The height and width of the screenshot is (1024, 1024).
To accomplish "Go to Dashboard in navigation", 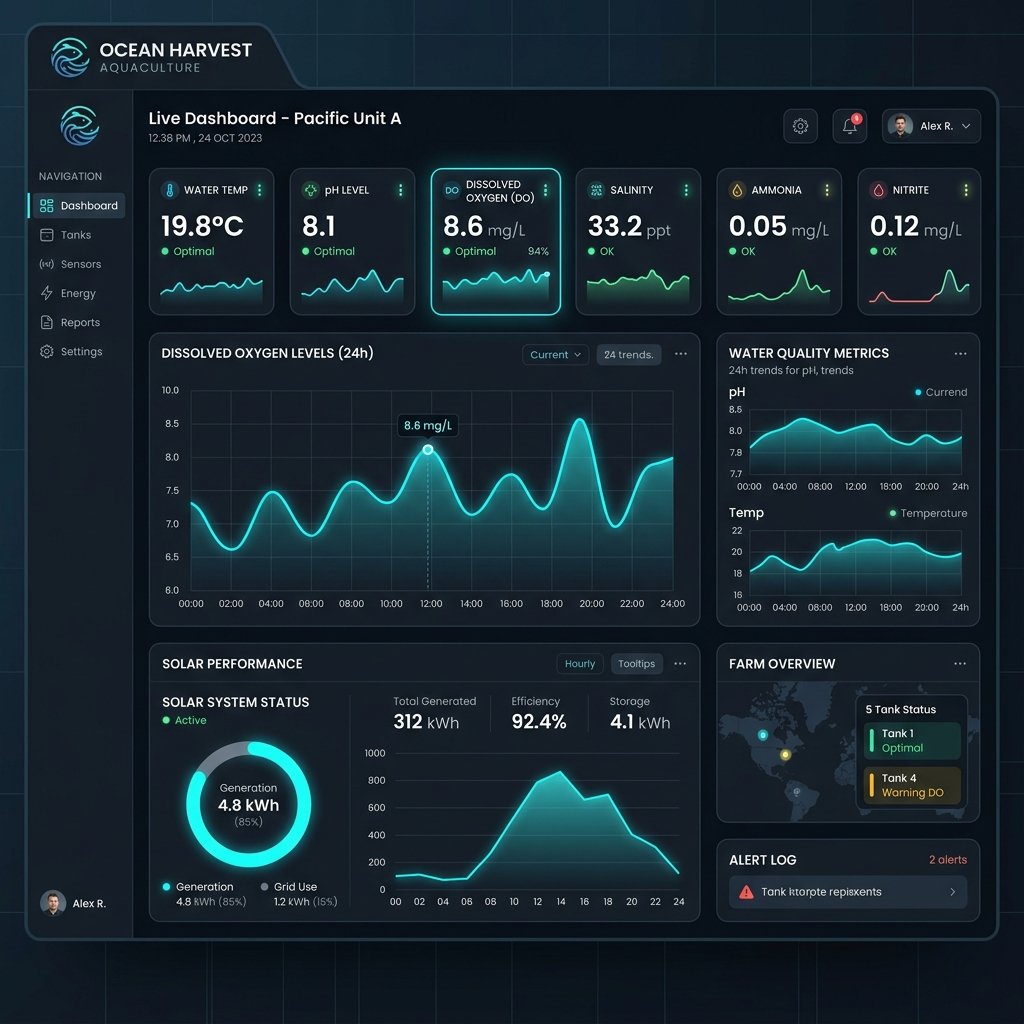I will coord(77,206).
